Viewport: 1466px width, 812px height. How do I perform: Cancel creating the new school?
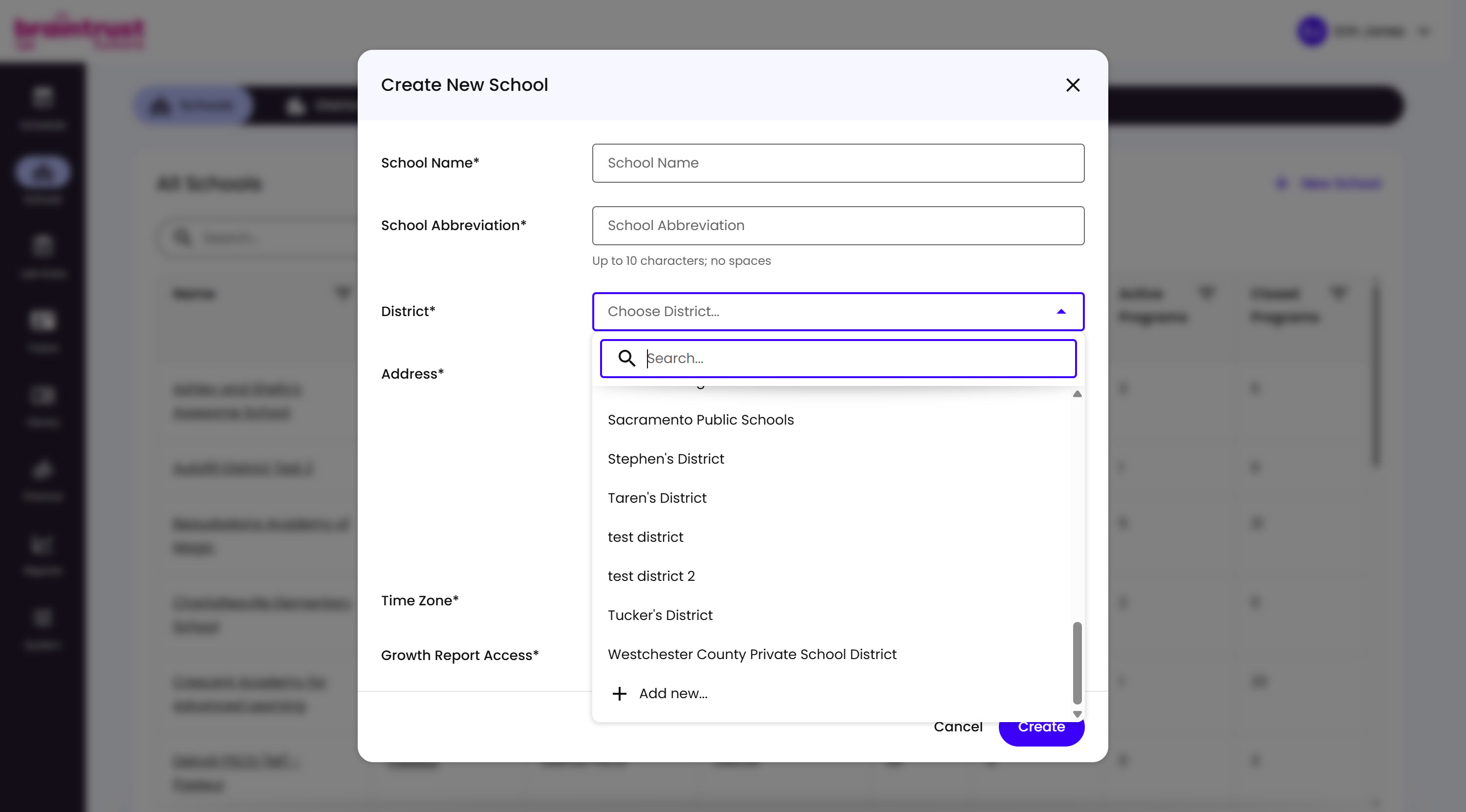pos(958,727)
